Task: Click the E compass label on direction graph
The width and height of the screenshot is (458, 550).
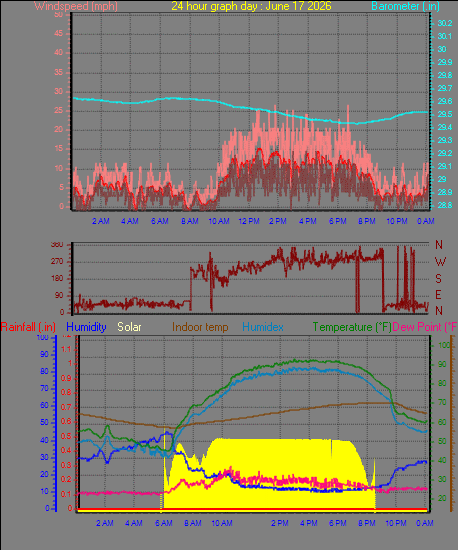Action: (438, 295)
